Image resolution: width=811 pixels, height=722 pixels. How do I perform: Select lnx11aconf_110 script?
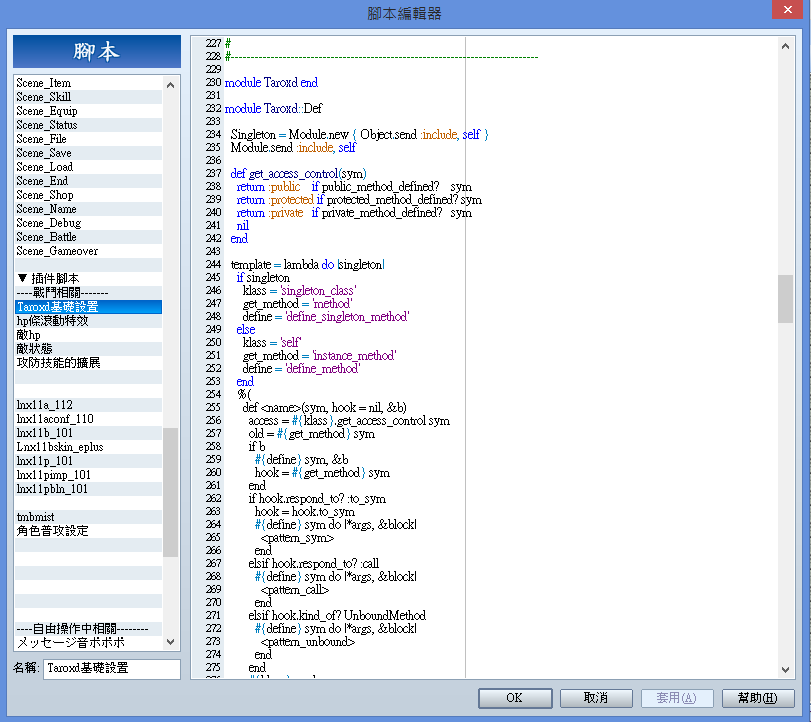(x=88, y=419)
